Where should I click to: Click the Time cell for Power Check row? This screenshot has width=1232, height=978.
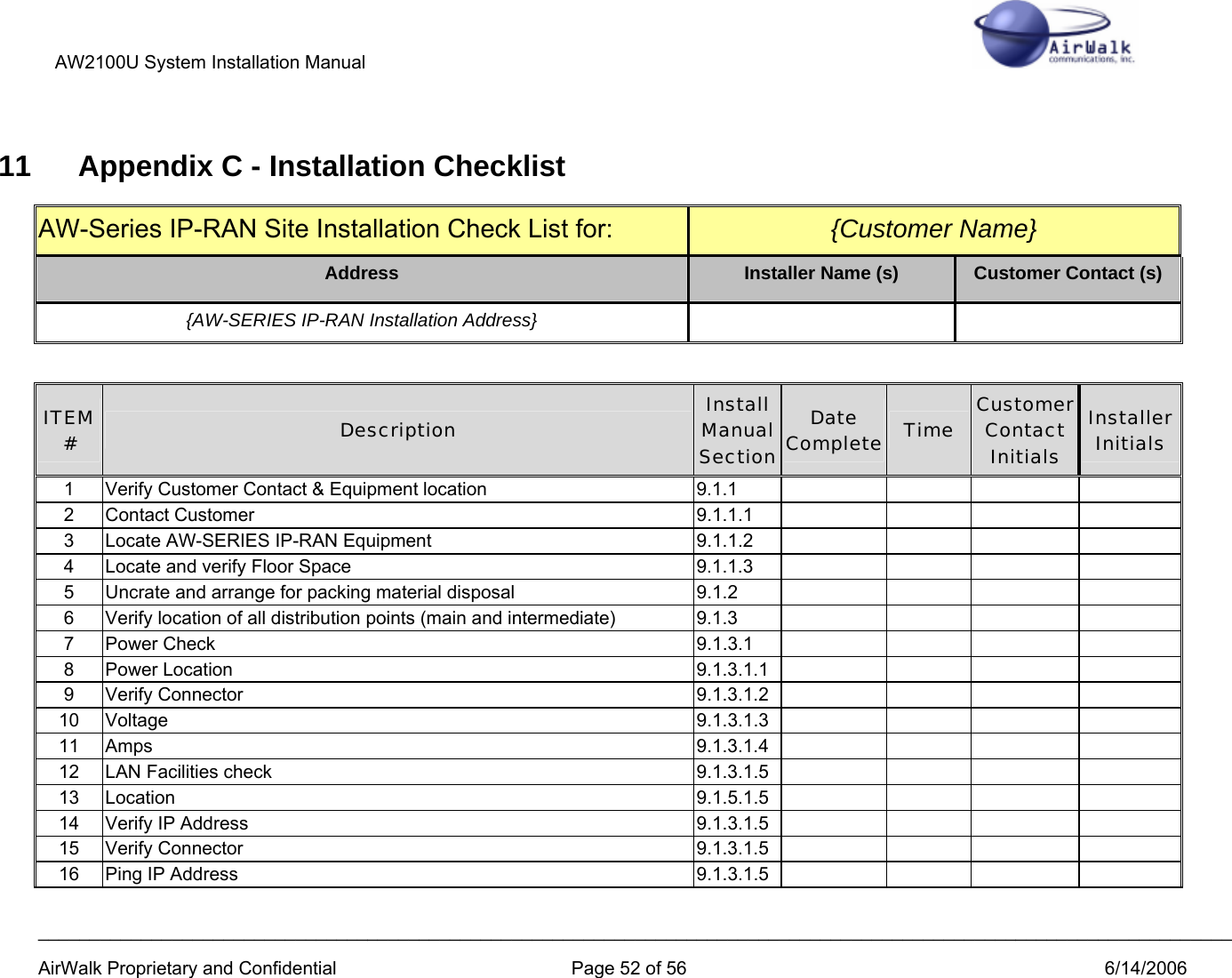(929, 645)
